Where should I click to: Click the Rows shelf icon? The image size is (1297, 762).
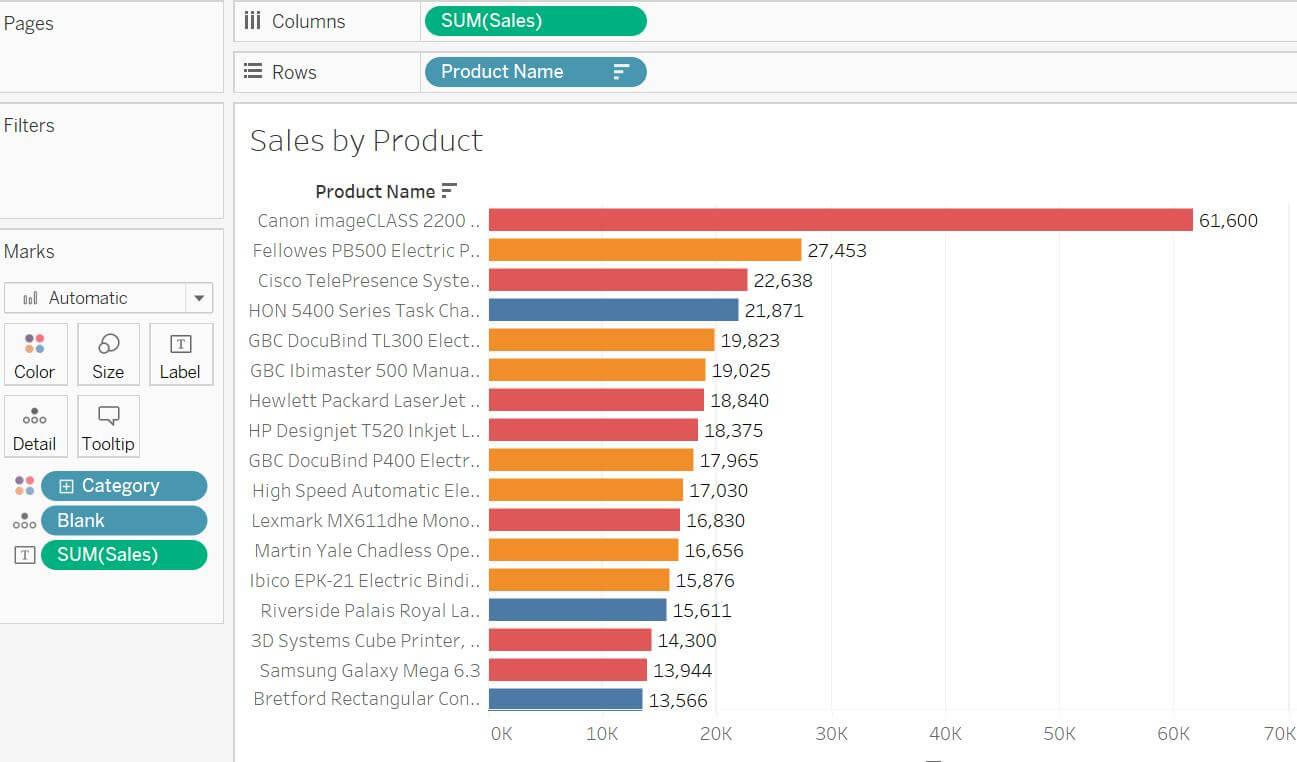pos(253,72)
